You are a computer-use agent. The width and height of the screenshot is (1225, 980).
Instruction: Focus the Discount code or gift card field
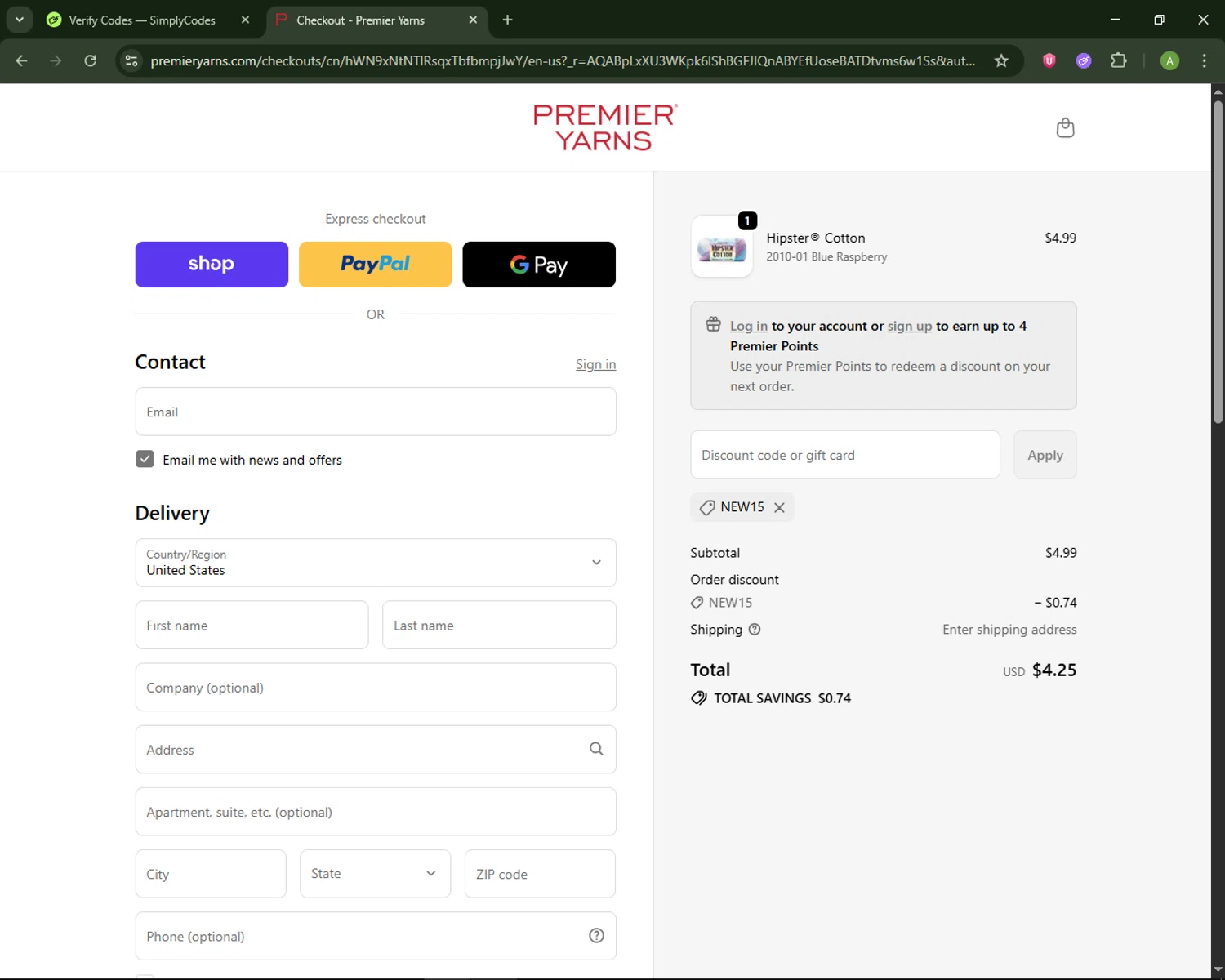(x=844, y=455)
